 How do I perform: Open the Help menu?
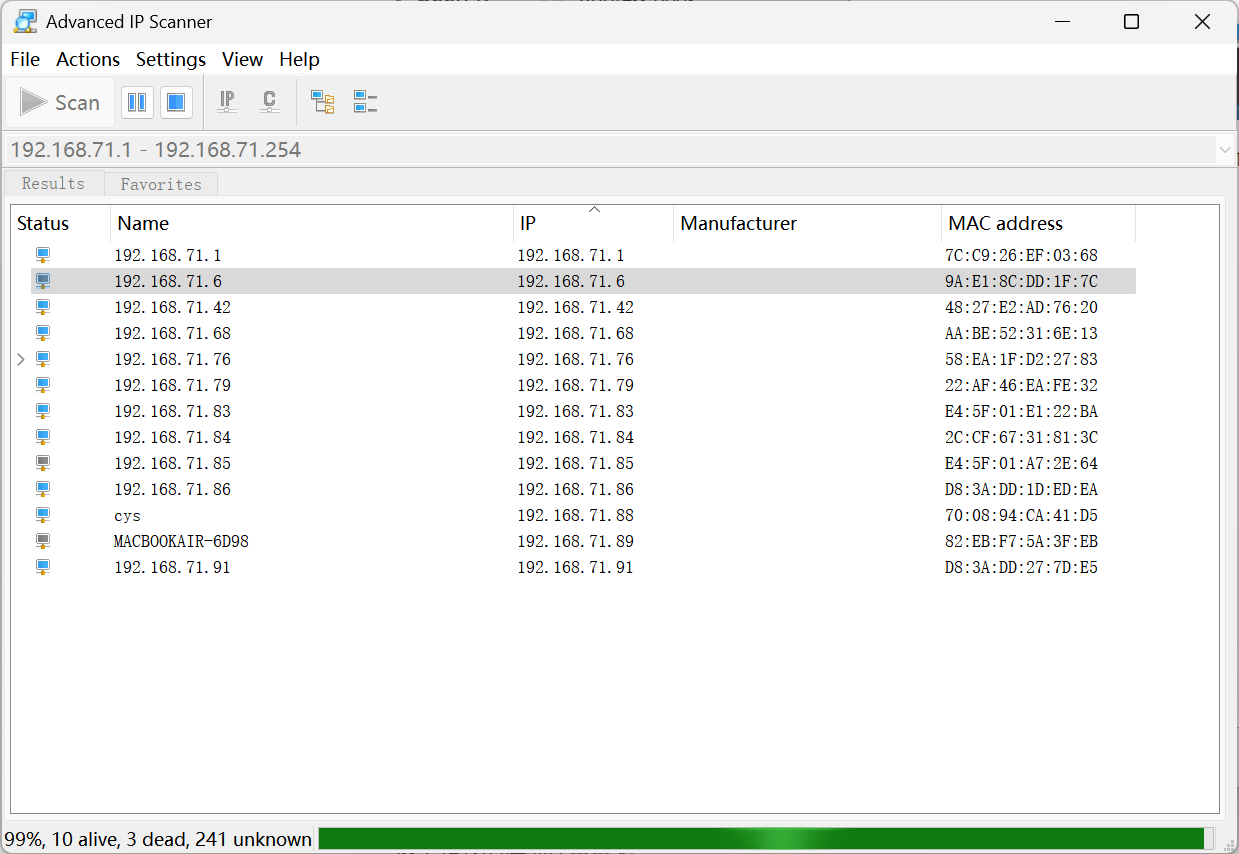pos(299,59)
